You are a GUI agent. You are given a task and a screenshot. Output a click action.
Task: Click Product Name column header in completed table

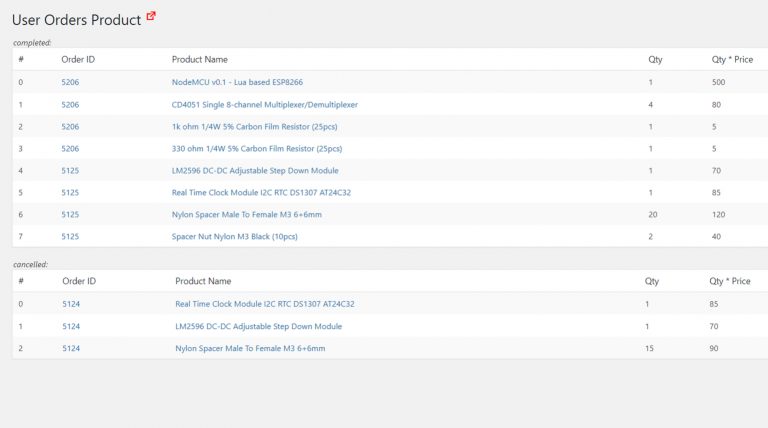(x=199, y=60)
